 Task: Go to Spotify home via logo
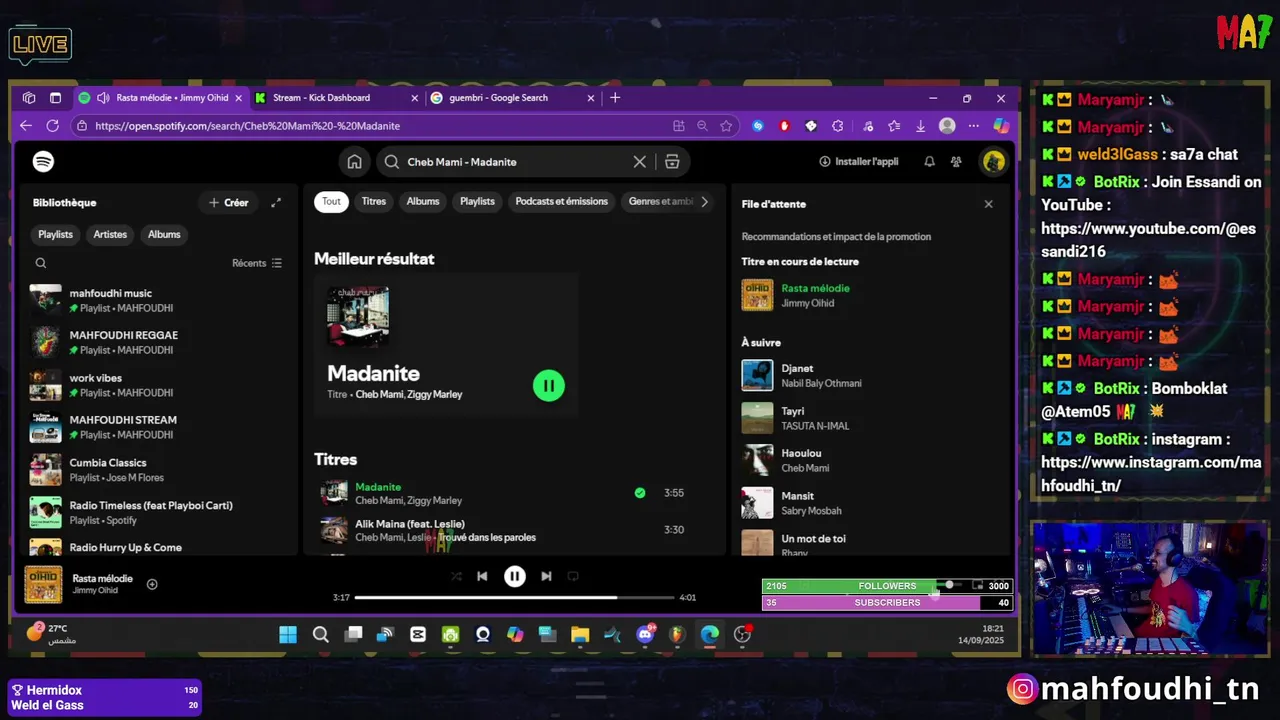43,162
